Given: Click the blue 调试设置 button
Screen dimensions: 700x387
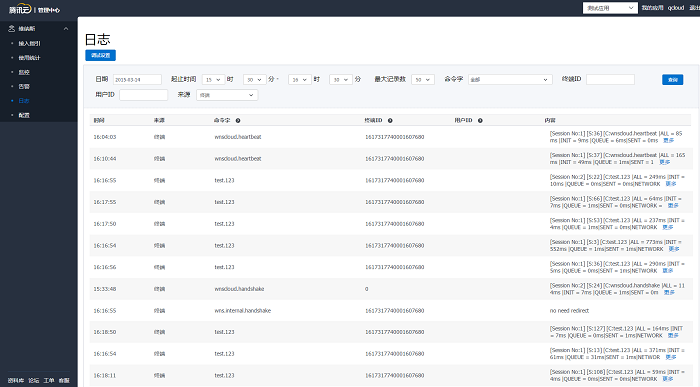Looking at the screenshot, I should click(100, 55).
